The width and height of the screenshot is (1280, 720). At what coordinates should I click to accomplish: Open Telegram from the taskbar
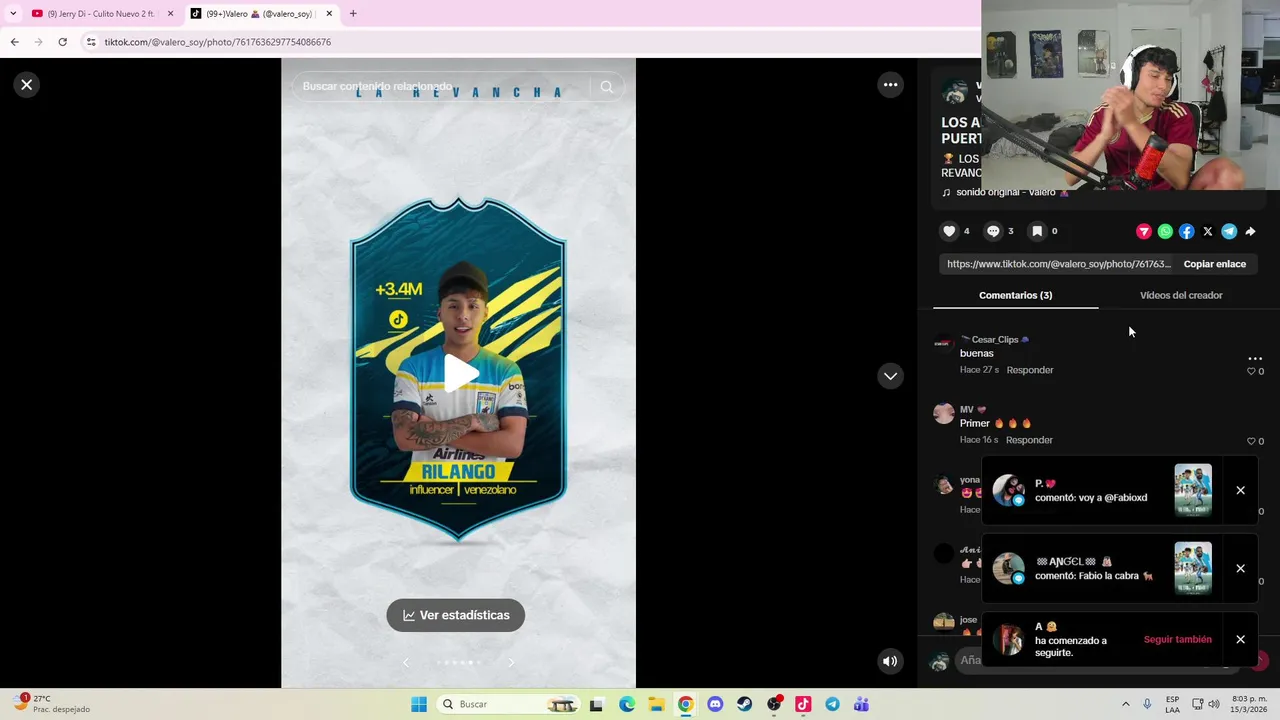click(x=832, y=704)
